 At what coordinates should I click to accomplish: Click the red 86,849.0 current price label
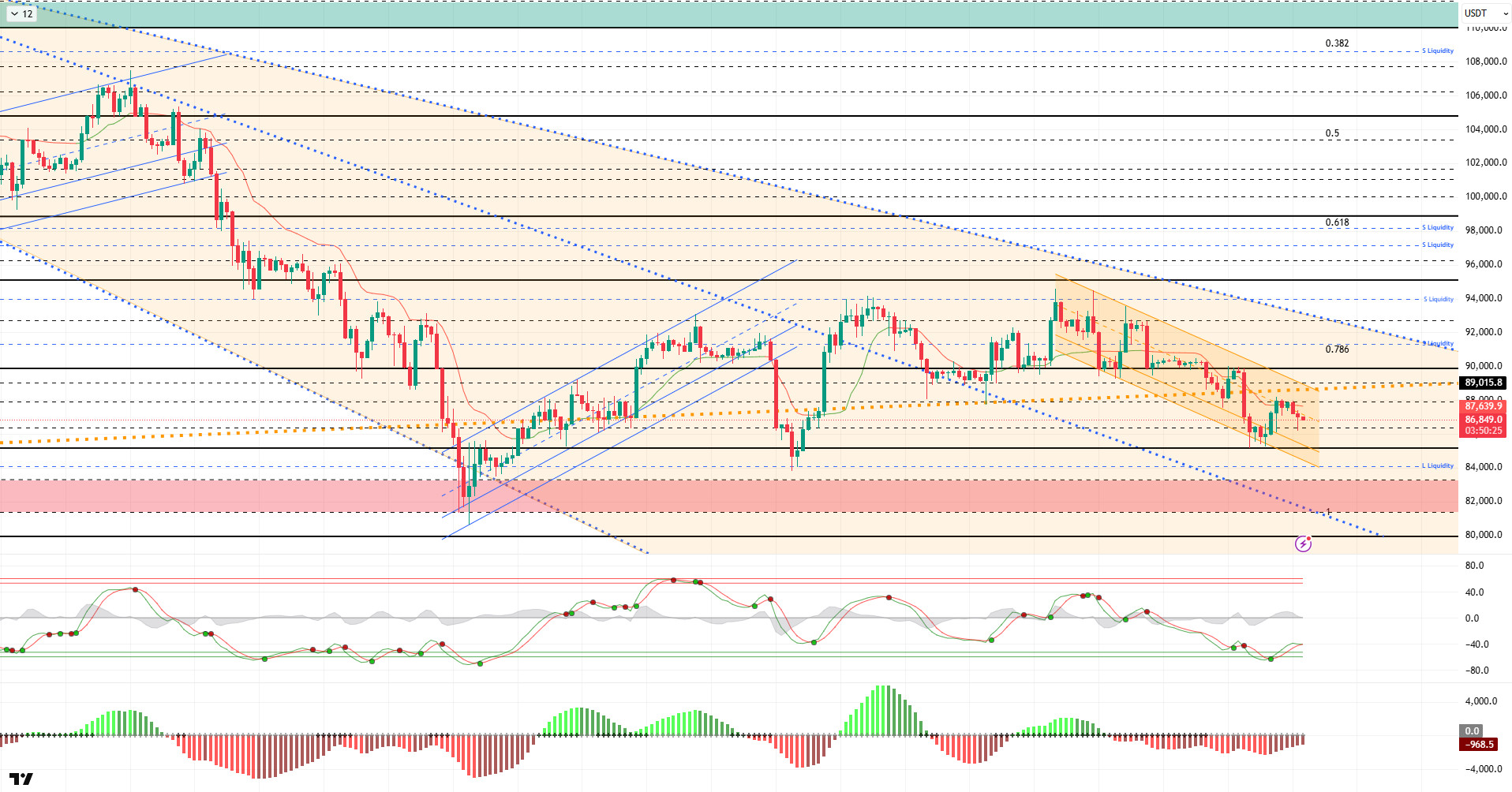1483,420
